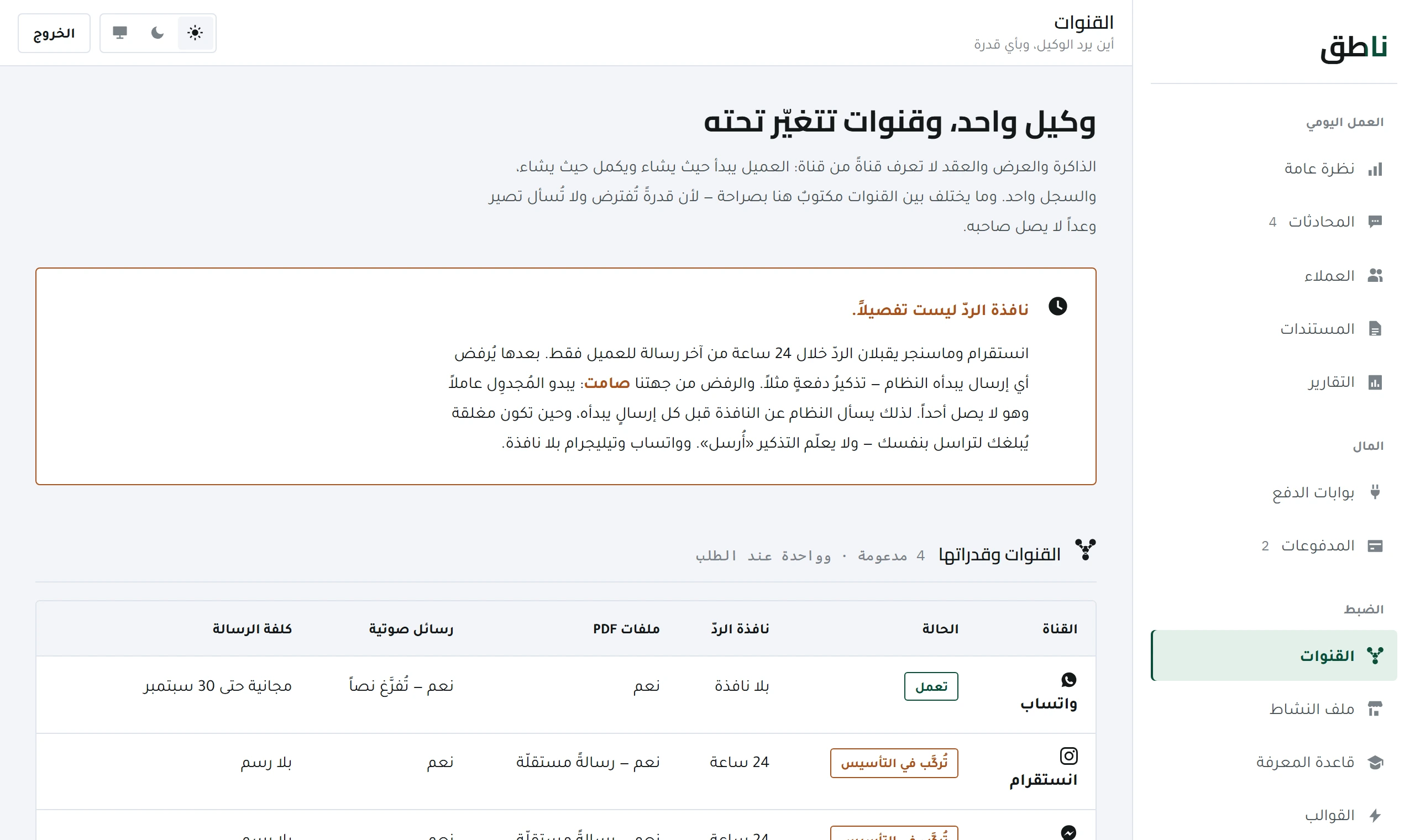Open نظرة عامة bar chart icon
Image resolution: width=1415 pixels, height=840 pixels.
pos(1375,169)
